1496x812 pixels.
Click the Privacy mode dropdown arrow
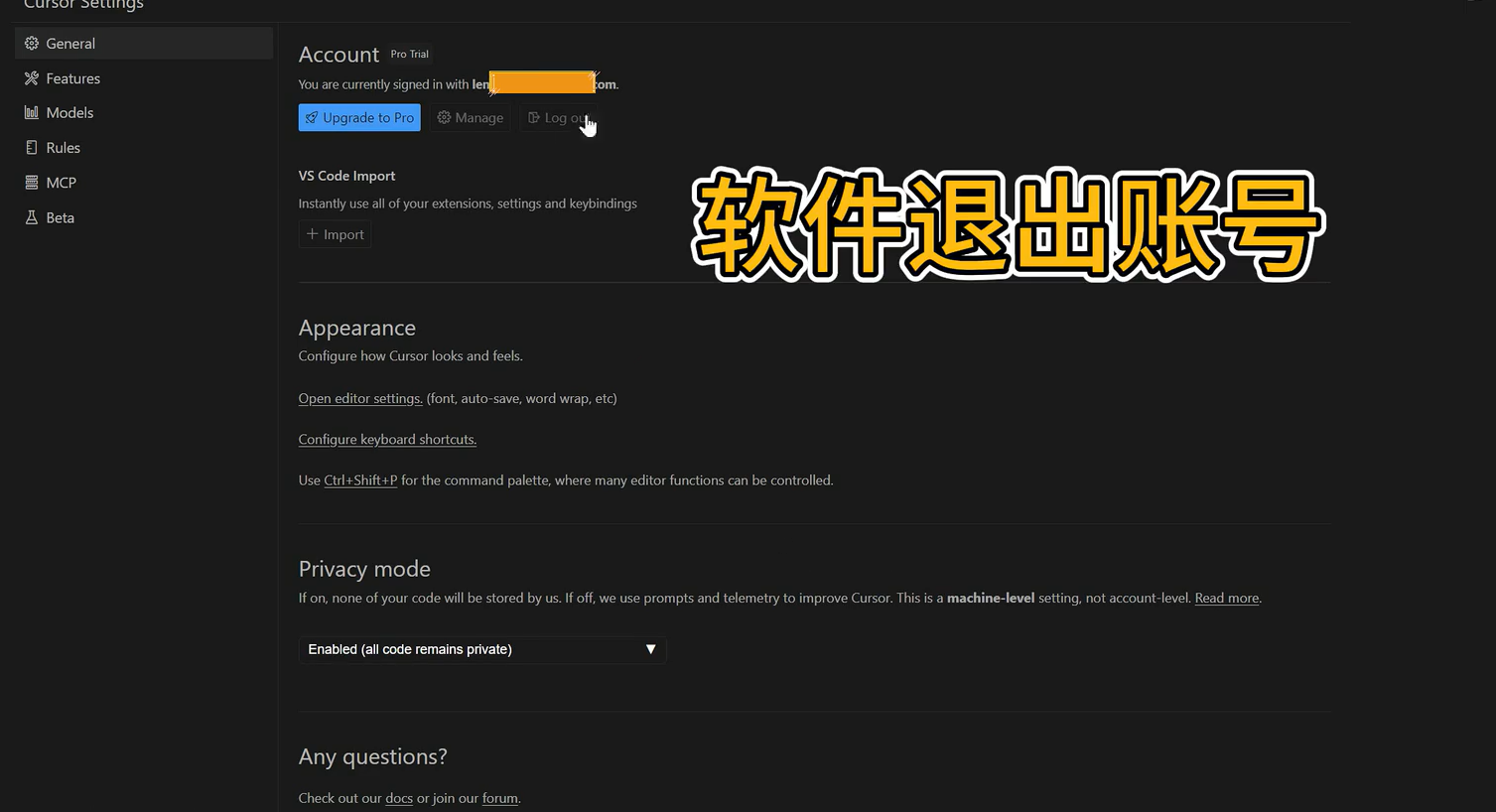[650, 649]
